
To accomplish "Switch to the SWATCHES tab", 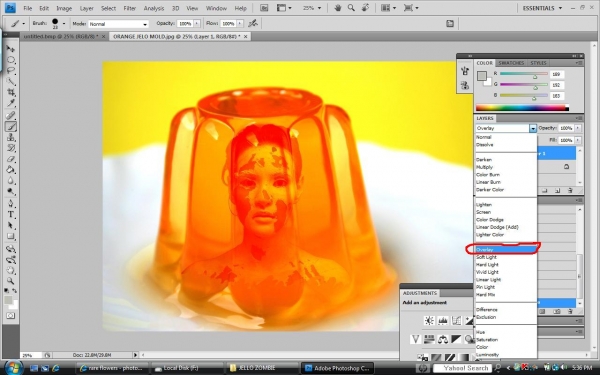I will click(511, 63).
